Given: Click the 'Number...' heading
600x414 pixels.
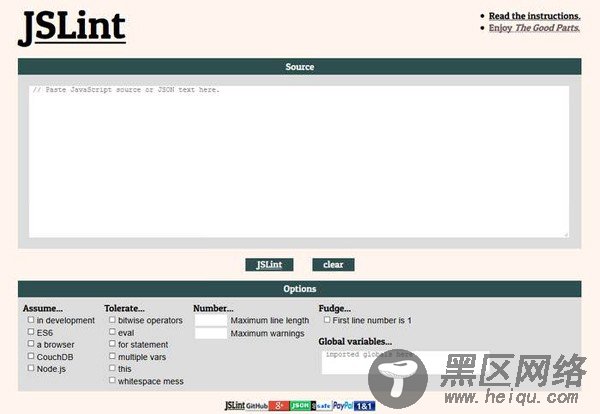Looking at the screenshot, I should (213, 308).
